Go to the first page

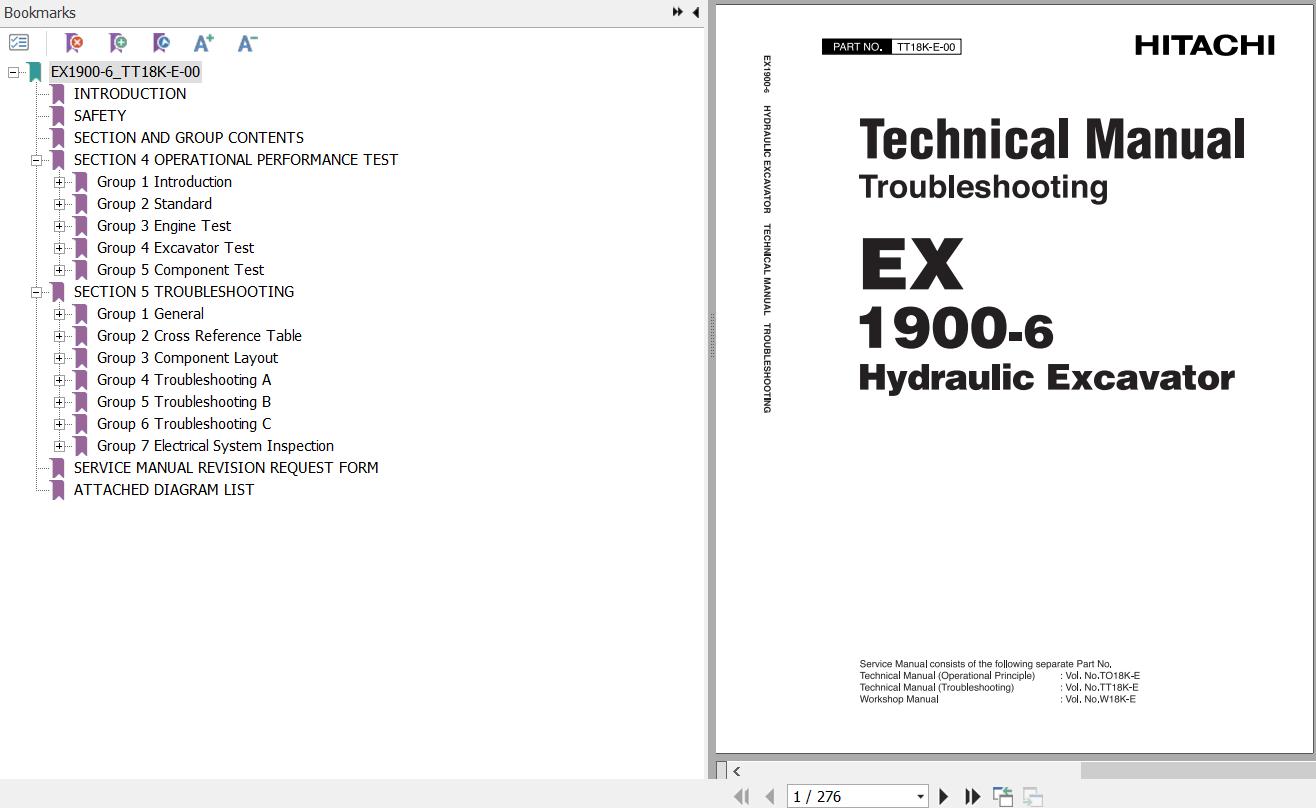coord(741,796)
